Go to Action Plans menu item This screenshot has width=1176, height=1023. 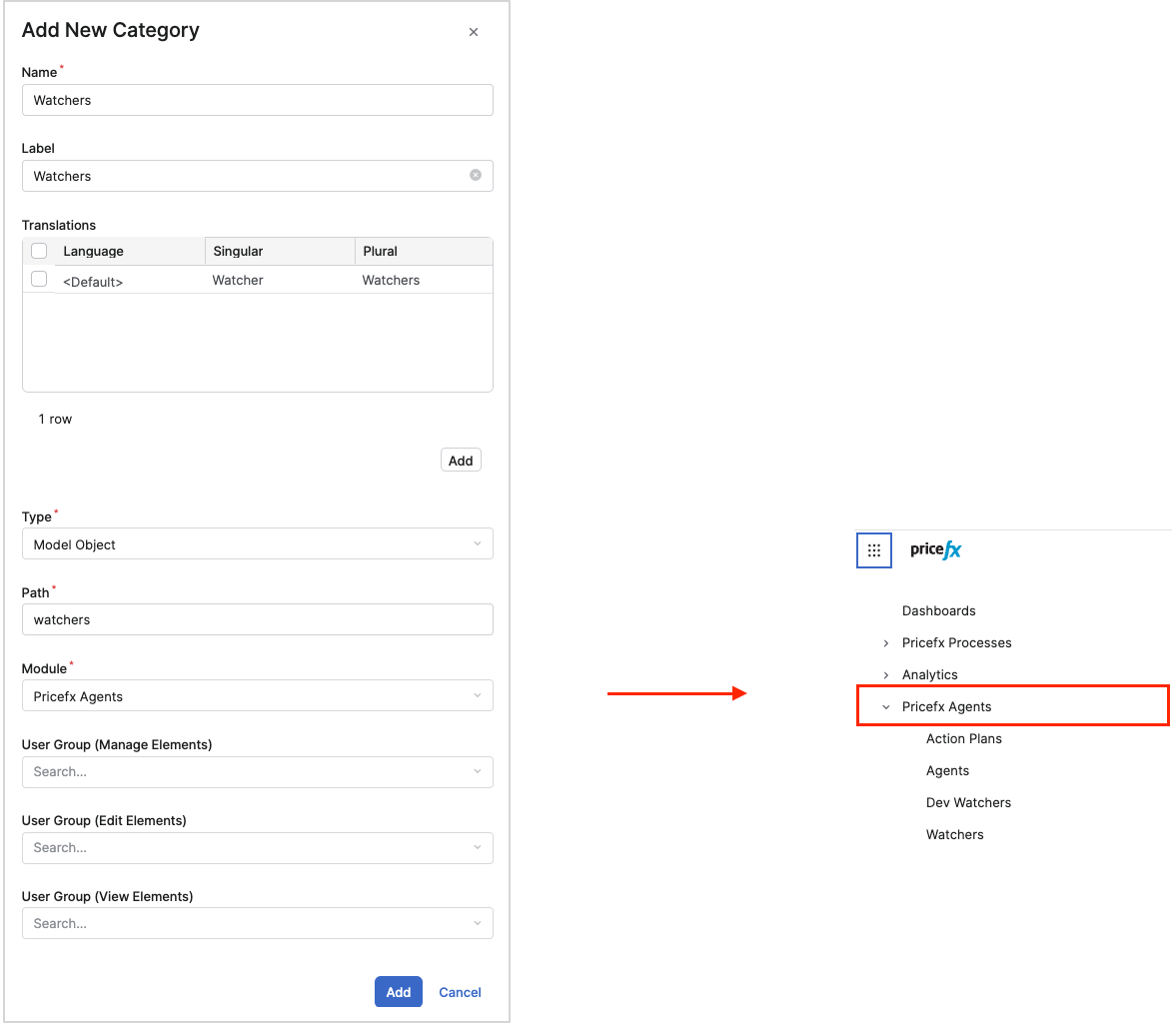[963, 738]
